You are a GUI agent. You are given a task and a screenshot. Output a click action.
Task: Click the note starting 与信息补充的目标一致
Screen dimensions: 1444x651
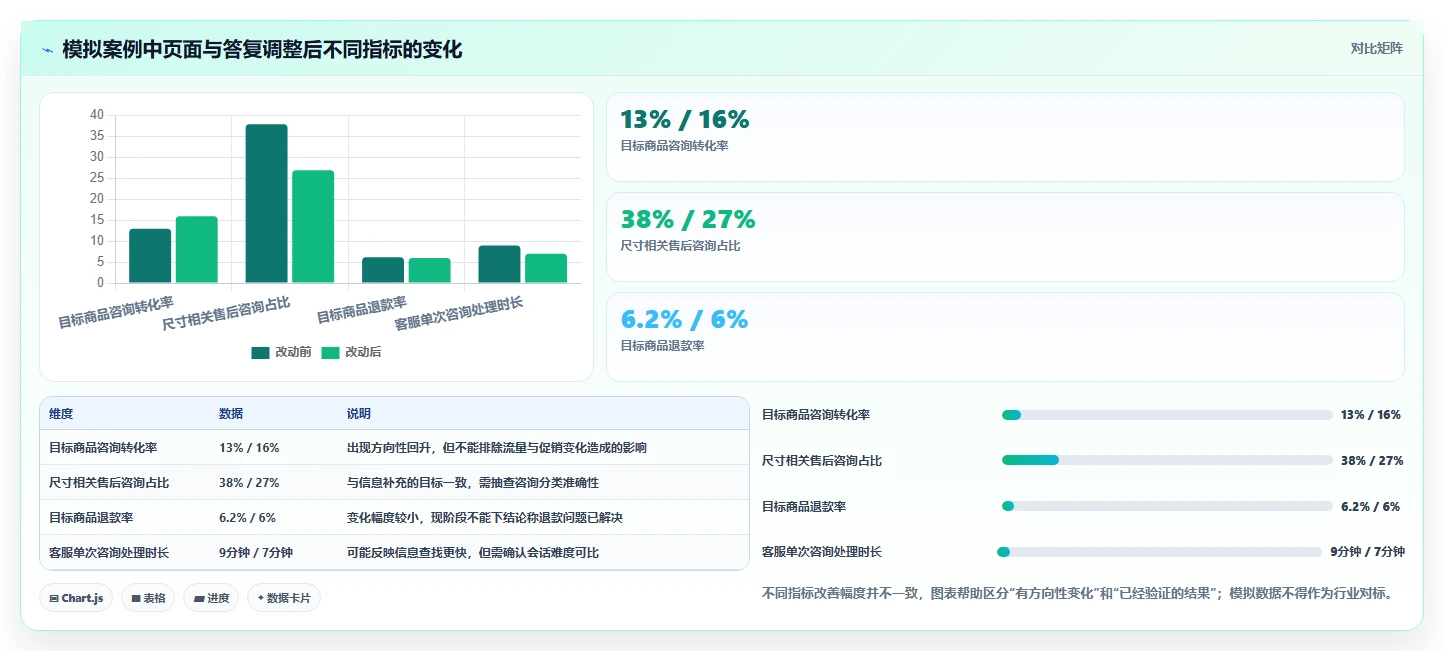(x=472, y=483)
